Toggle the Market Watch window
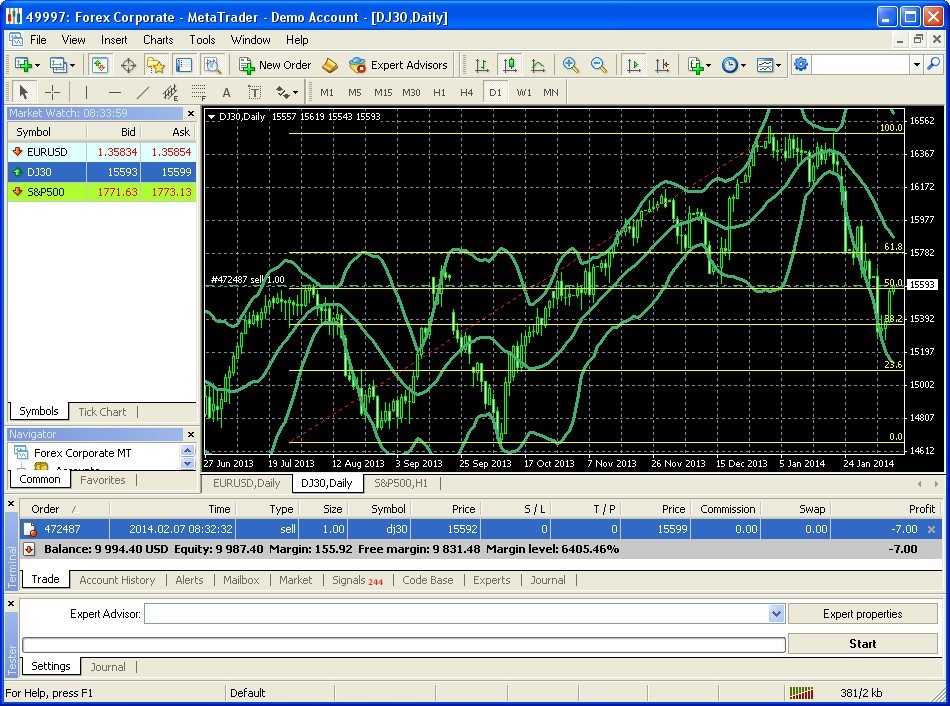The height and width of the screenshot is (706, 950). click(x=100, y=65)
